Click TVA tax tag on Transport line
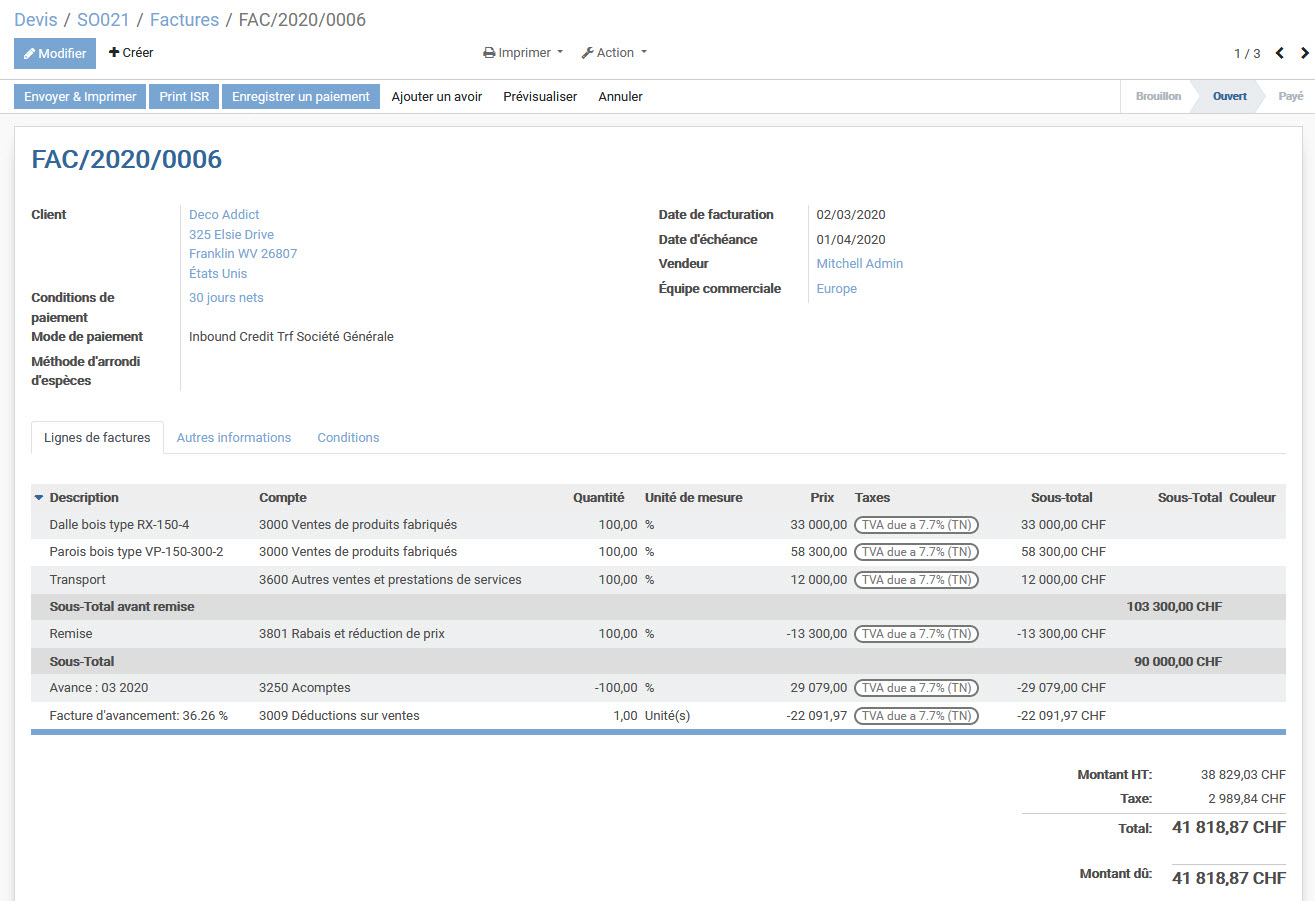Viewport: 1315px width, 901px height. coord(916,580)
